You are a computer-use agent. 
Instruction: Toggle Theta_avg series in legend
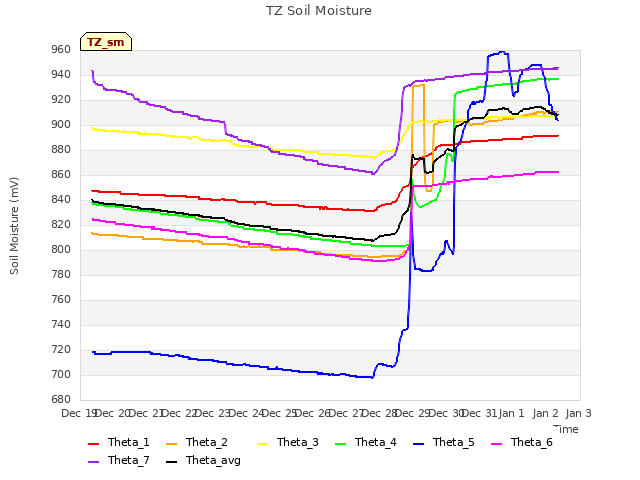coord(203,460)
